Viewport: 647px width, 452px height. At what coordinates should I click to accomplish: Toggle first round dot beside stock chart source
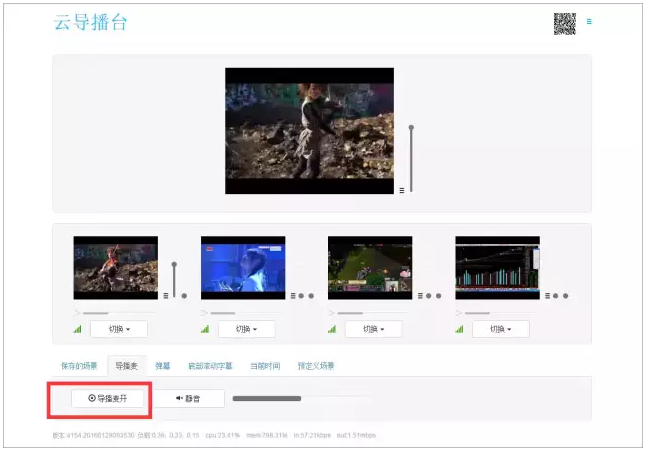coord(555,296)
